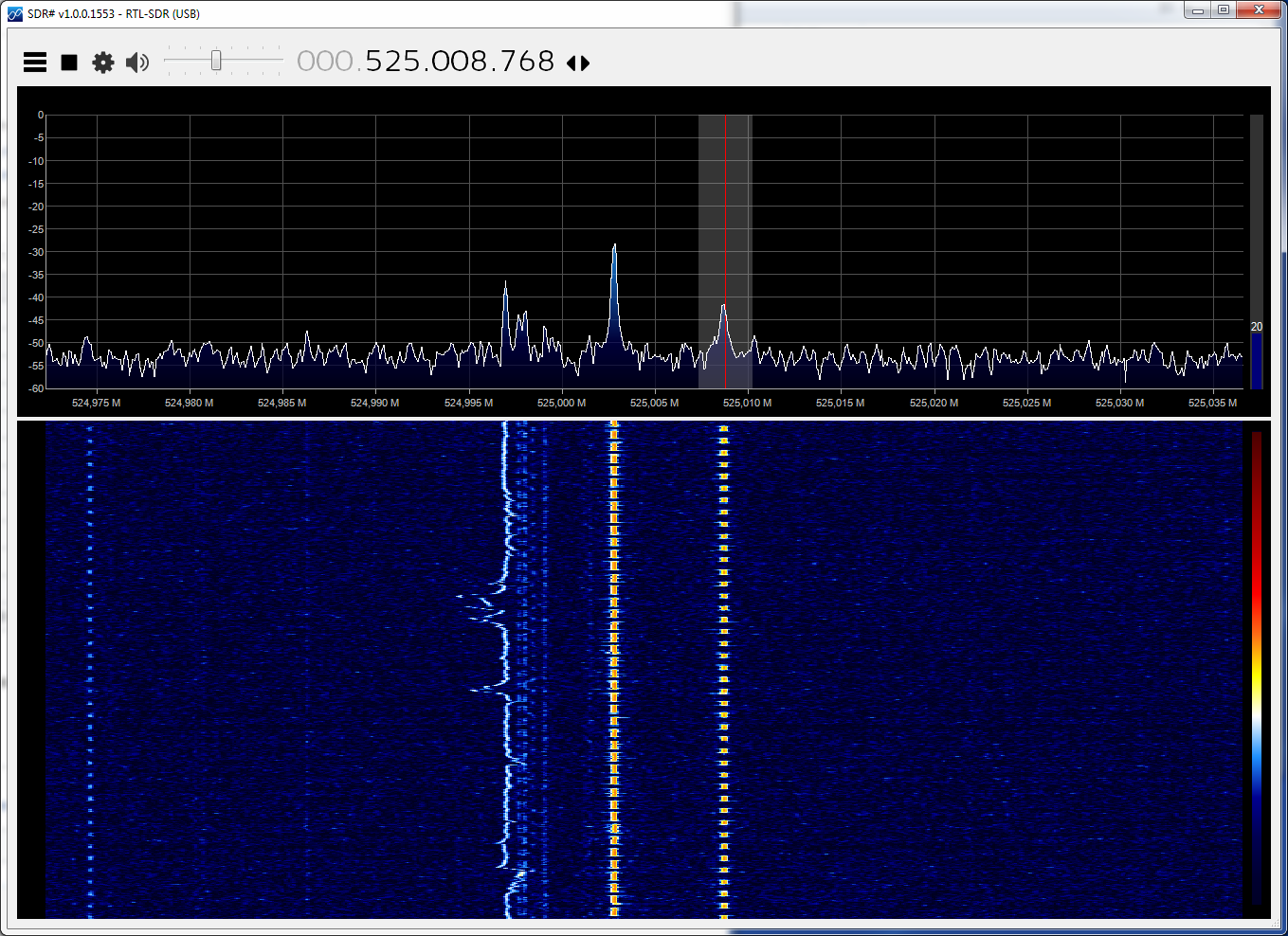Click the 525,030 M axis label
The height and width of the screenshot is (936, 1288).
[x=1119, y=403]
